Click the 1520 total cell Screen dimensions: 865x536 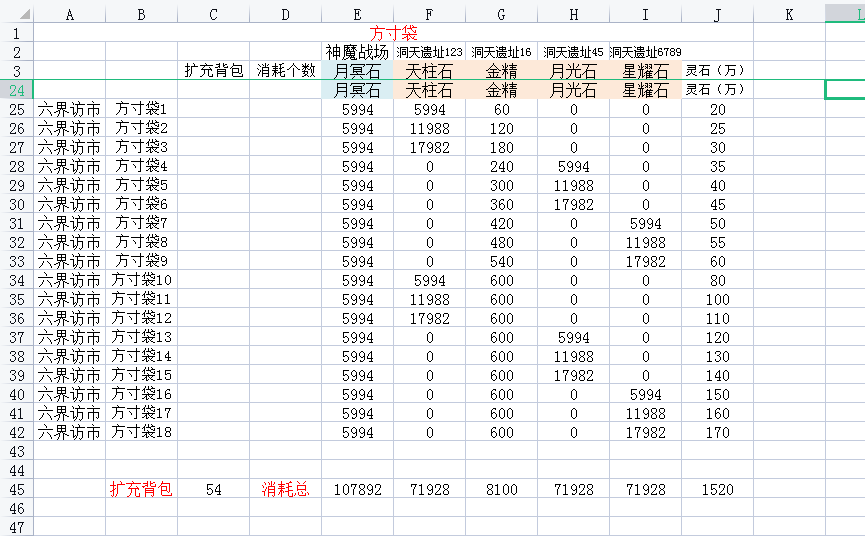point(717,489)
